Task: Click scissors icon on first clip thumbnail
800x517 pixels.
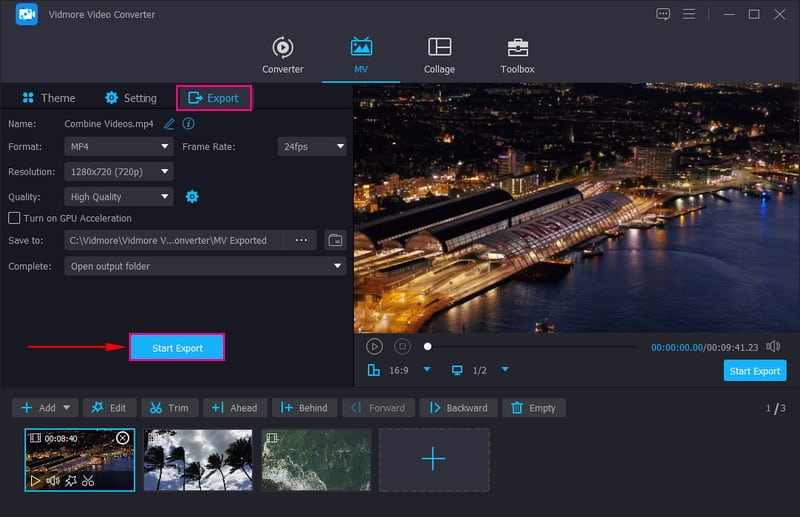Action: [88, 481]
